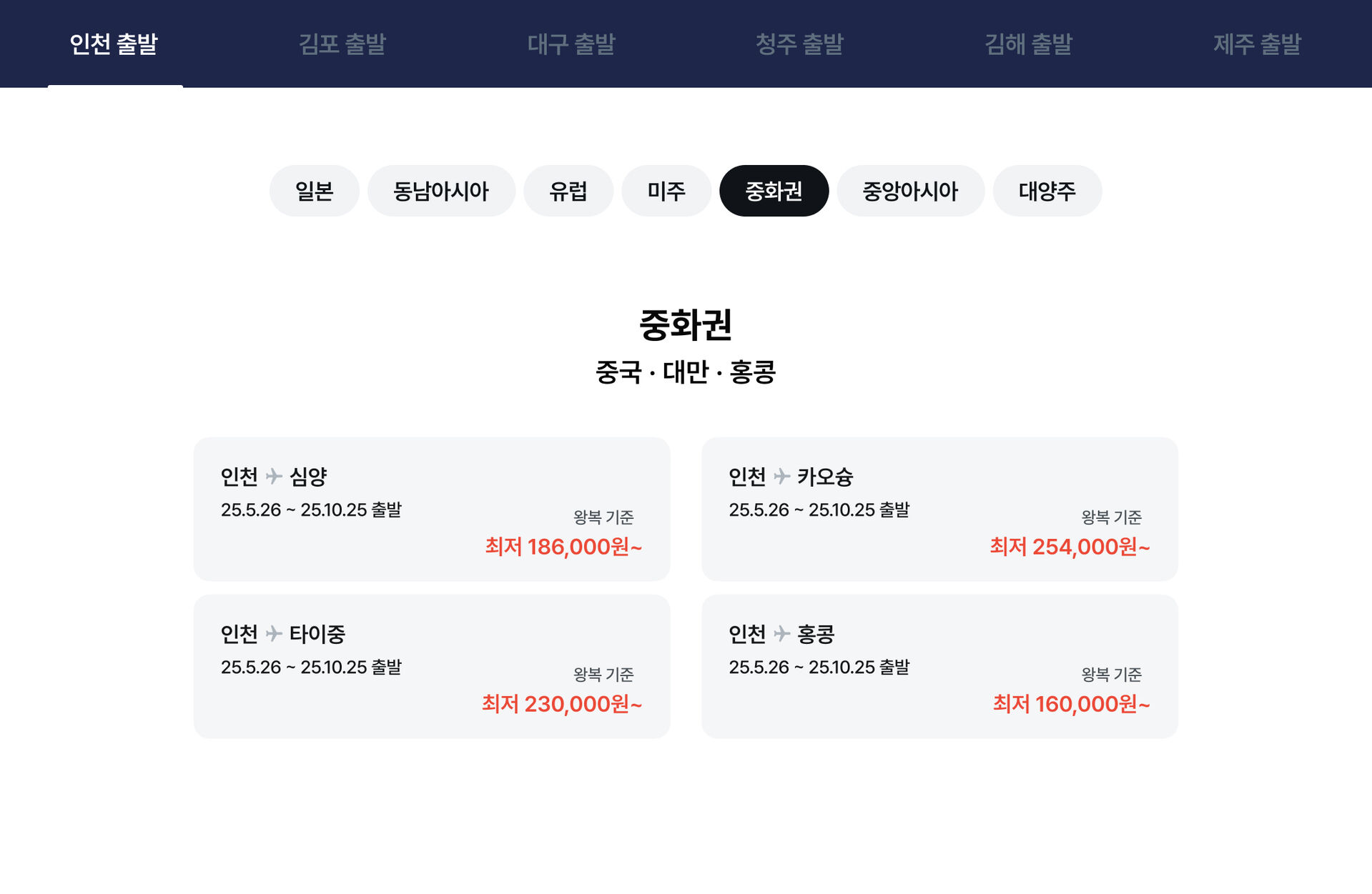Switch to the 중앙아시아 region chip
The width and height of the screenshot is (1372, 894).
click(910, 191)
